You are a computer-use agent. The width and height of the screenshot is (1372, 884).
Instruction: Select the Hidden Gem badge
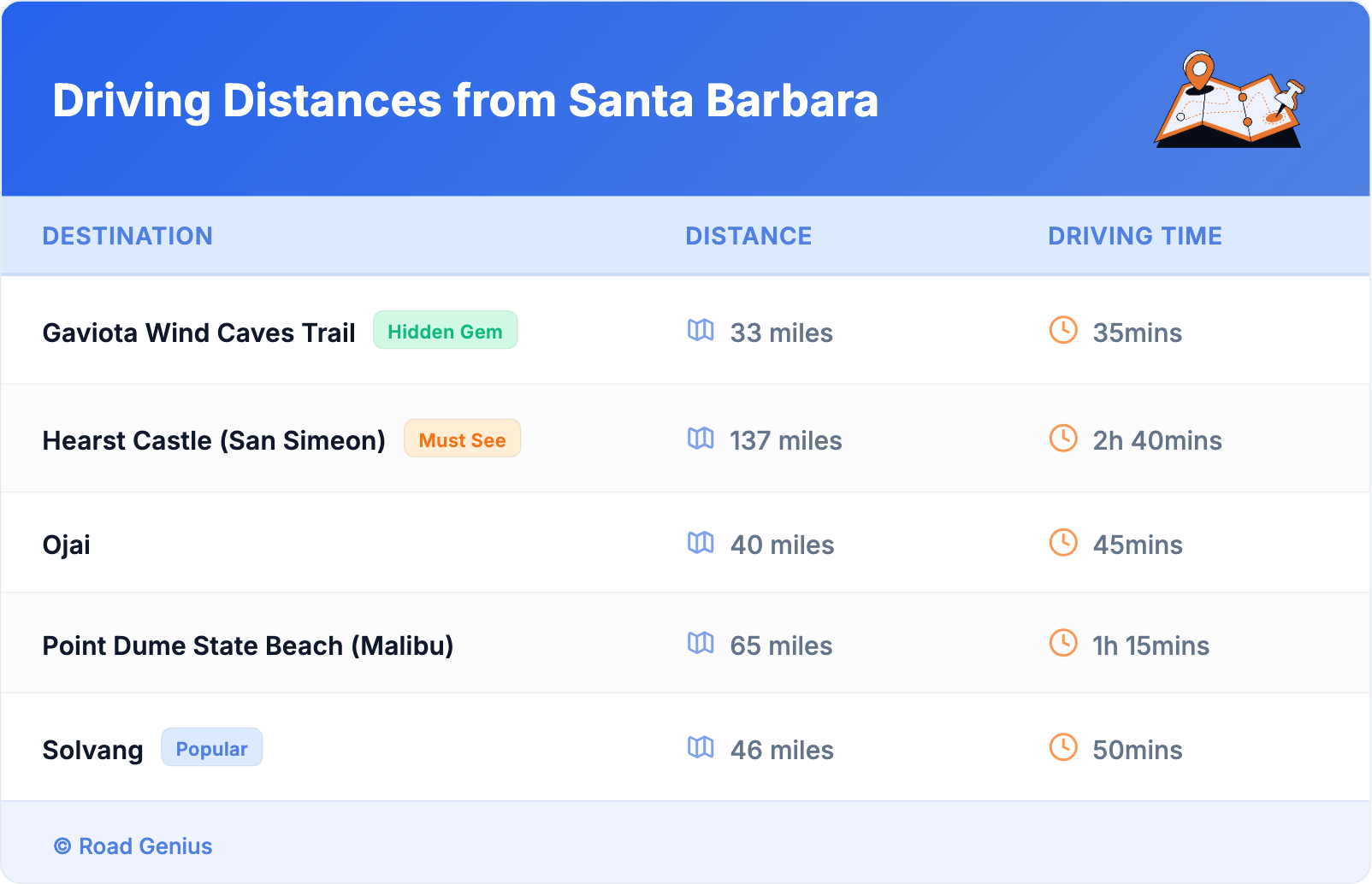click(445, 331)
